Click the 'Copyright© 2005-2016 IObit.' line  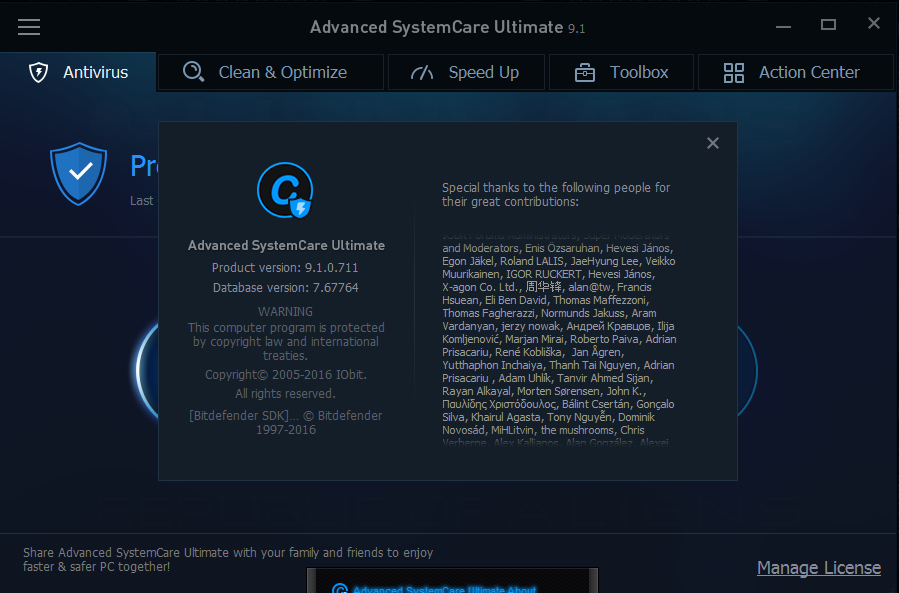286,375
